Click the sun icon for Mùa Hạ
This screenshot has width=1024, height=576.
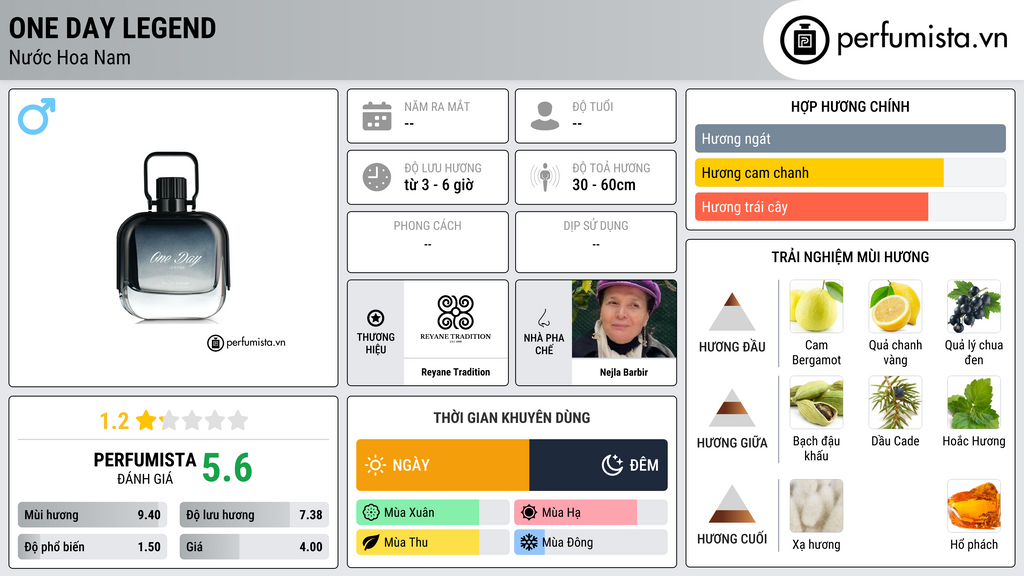coord(529,513)
